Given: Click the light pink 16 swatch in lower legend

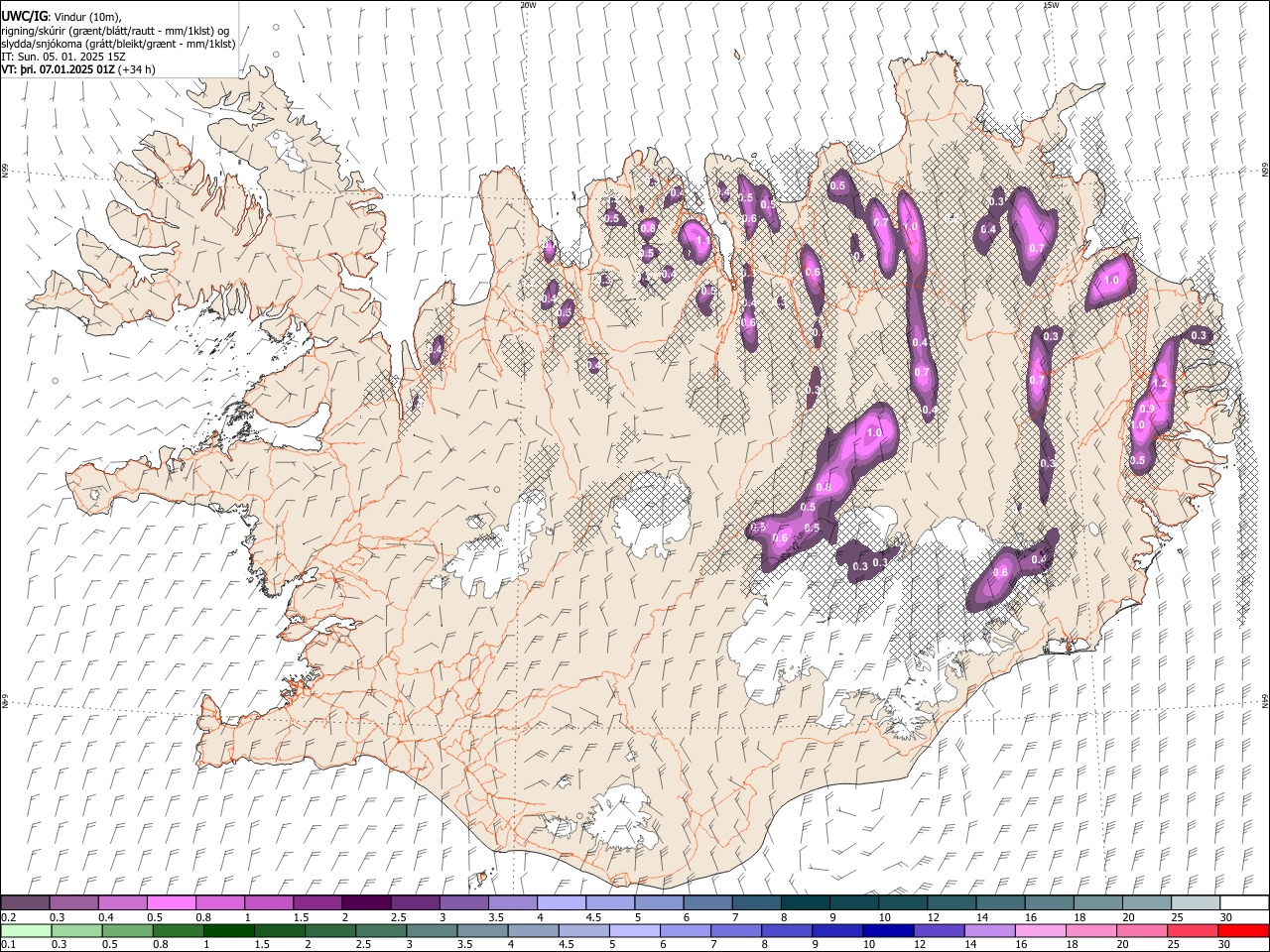Looking at the screenshot, I should click(1040, 931).
